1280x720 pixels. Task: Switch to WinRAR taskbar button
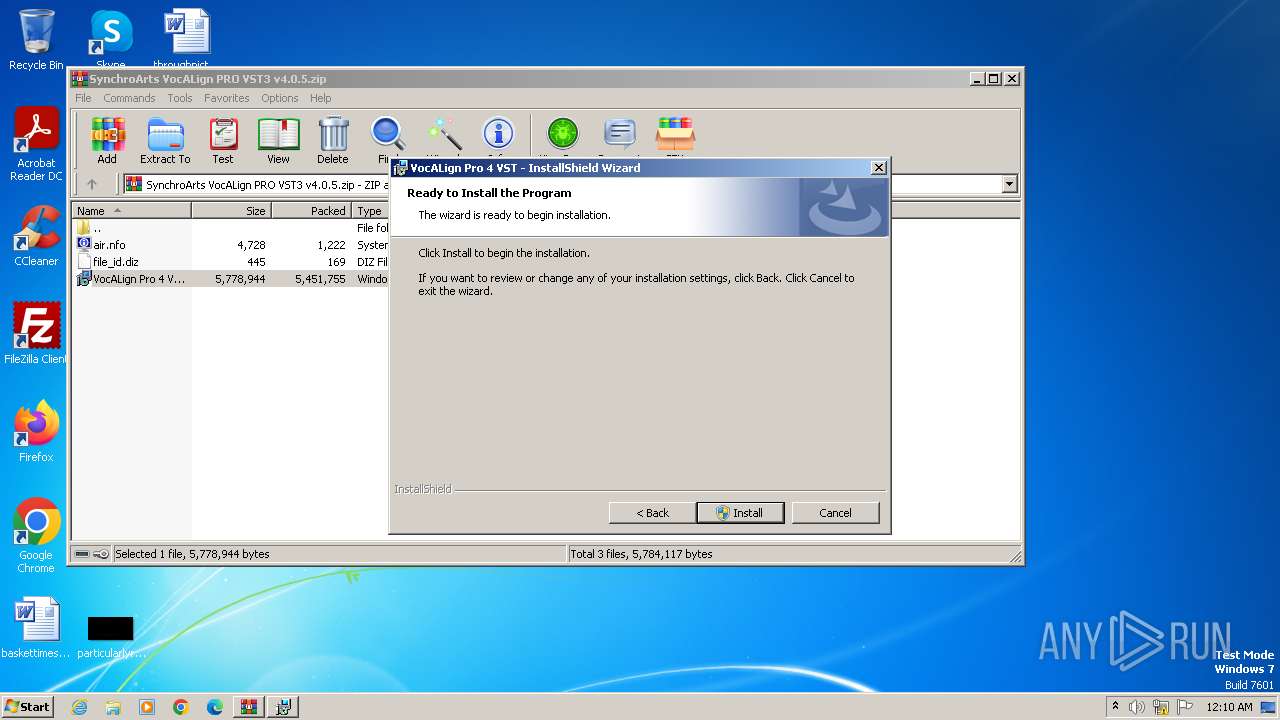(x=249, y=706)
